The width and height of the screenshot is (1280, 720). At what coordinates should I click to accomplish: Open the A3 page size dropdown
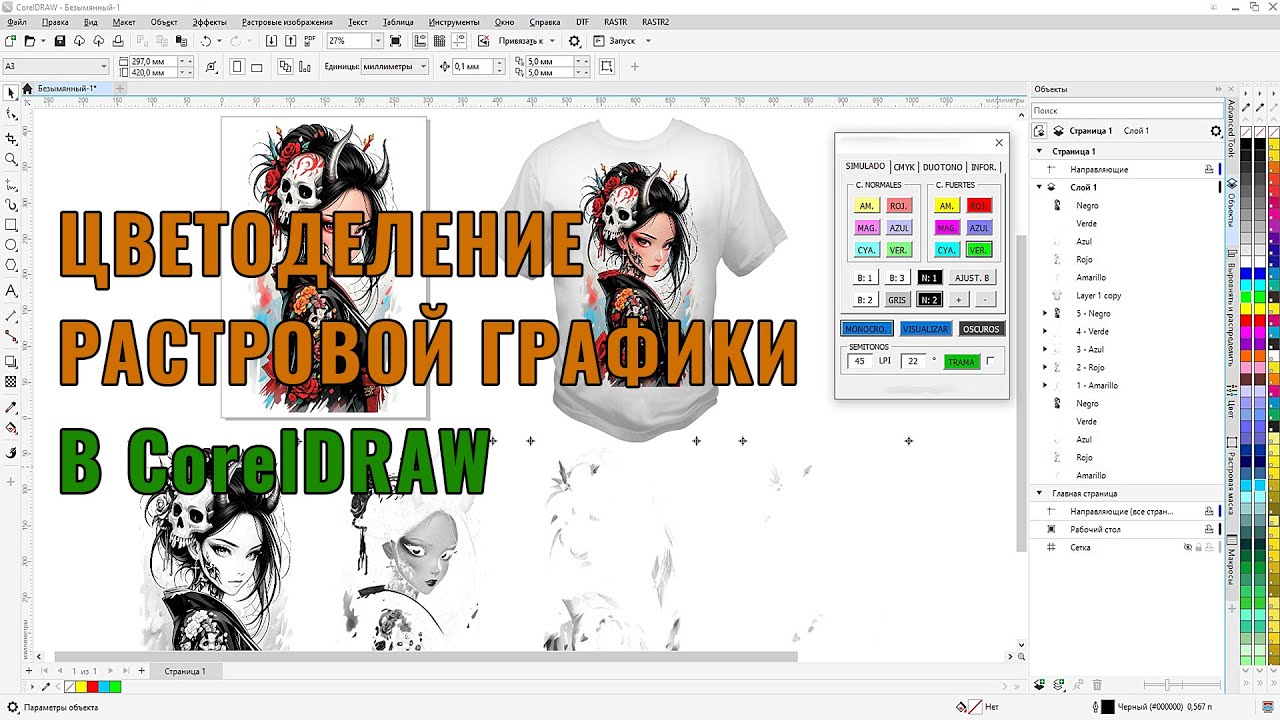click(104, 66)
